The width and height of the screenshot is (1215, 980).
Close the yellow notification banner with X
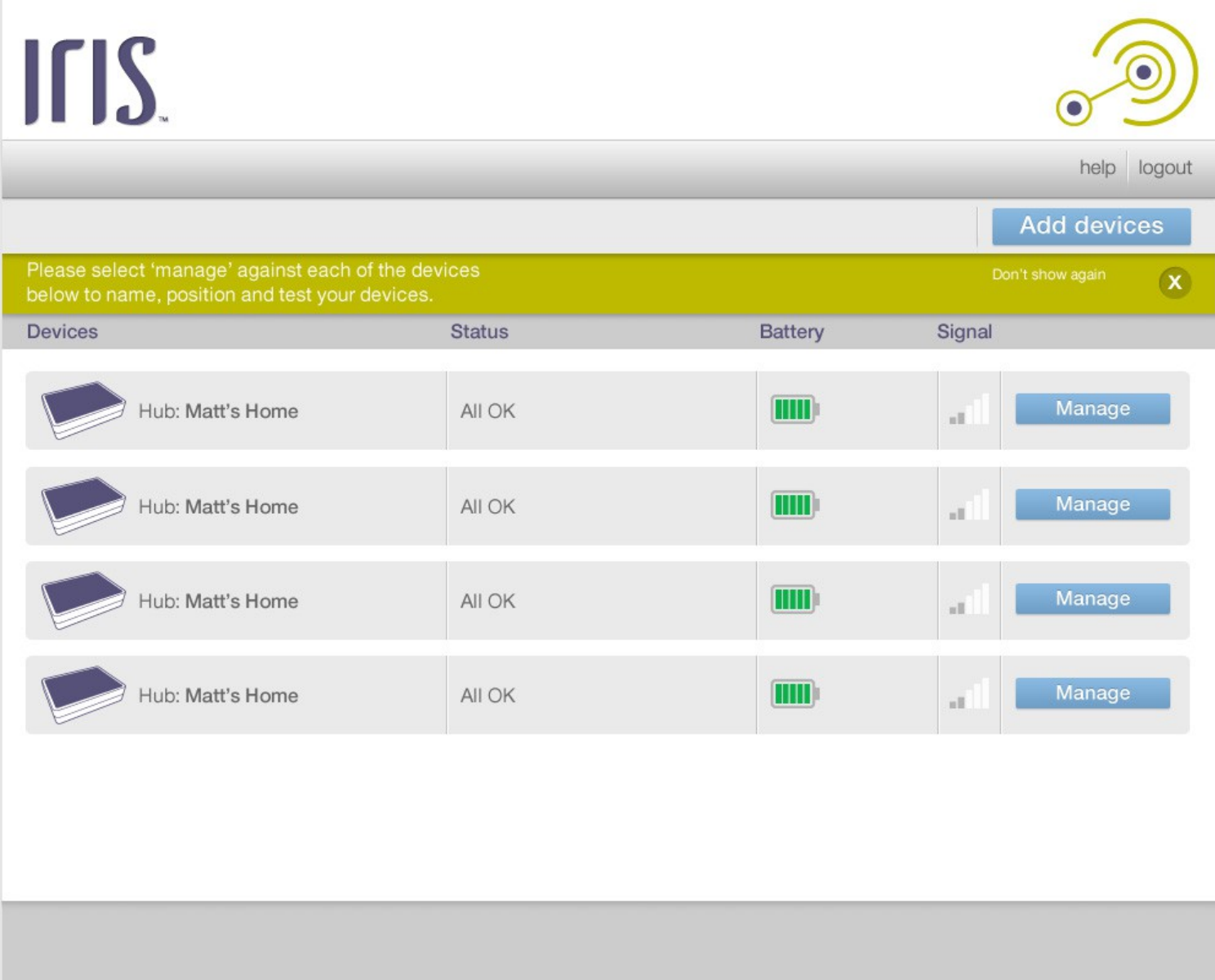coord(1174,283)
